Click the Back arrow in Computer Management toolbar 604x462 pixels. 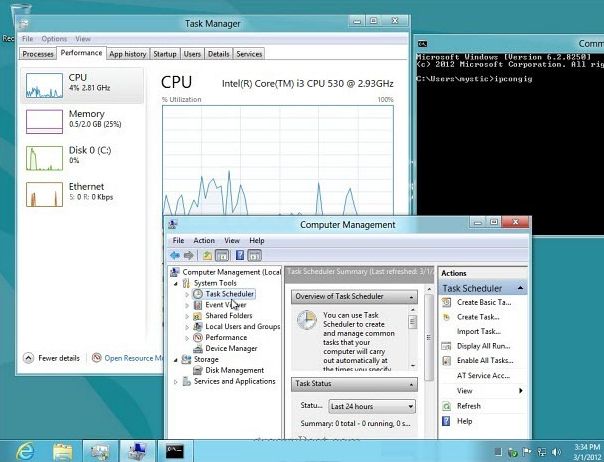pos(175,255)
